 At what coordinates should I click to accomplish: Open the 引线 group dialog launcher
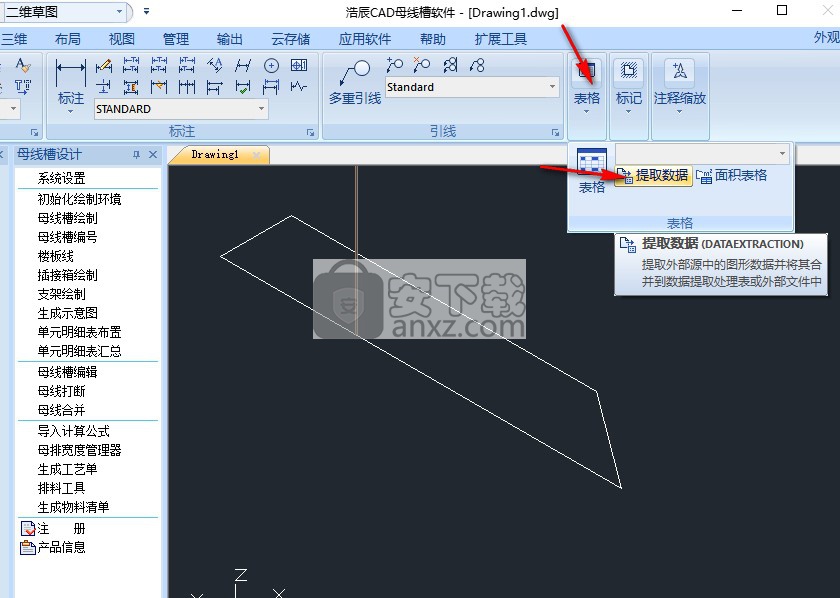(556, 132)
